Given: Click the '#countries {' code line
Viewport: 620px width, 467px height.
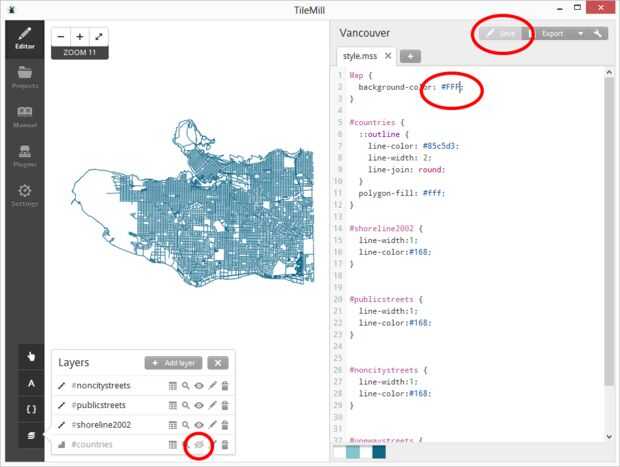Looking at the screenshot, I should pos(377,123).
